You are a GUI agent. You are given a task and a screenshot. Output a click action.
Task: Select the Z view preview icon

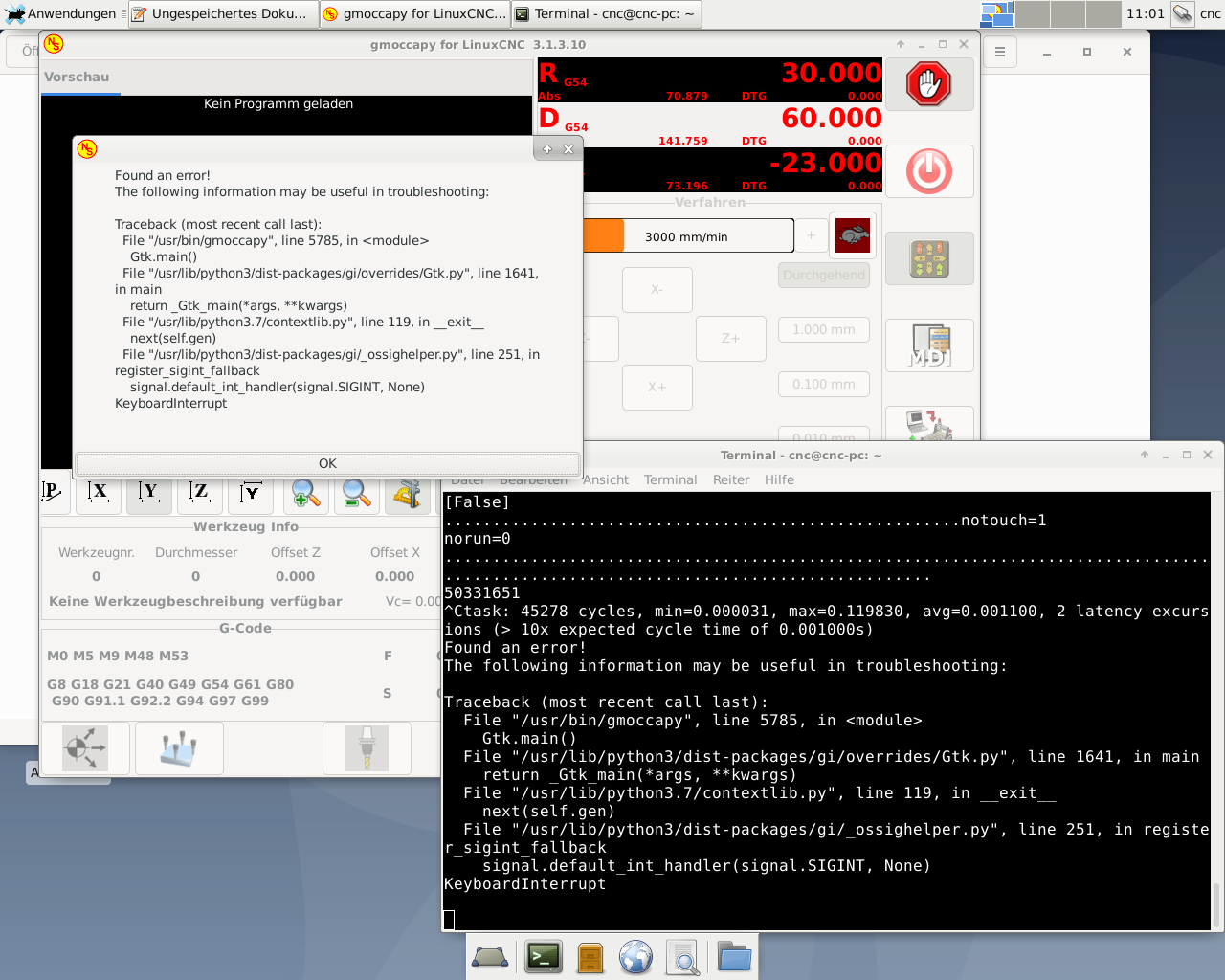200,492
